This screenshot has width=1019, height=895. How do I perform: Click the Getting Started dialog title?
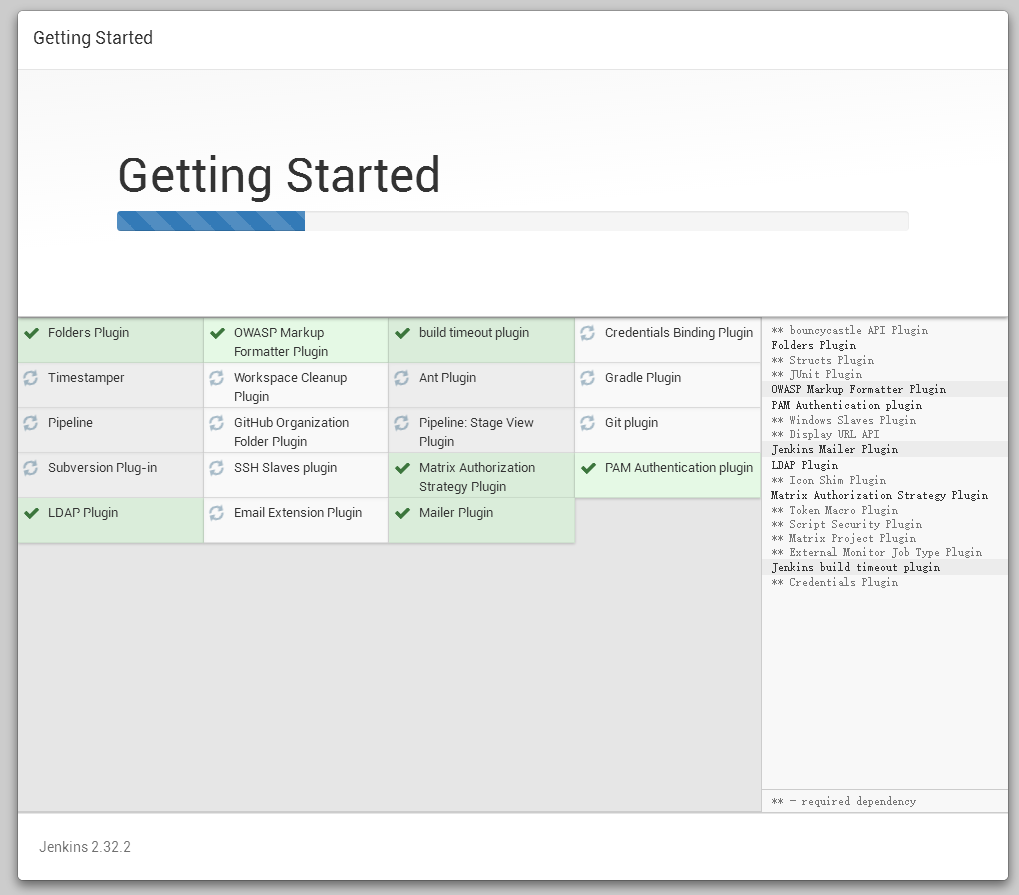pos(93,38)
